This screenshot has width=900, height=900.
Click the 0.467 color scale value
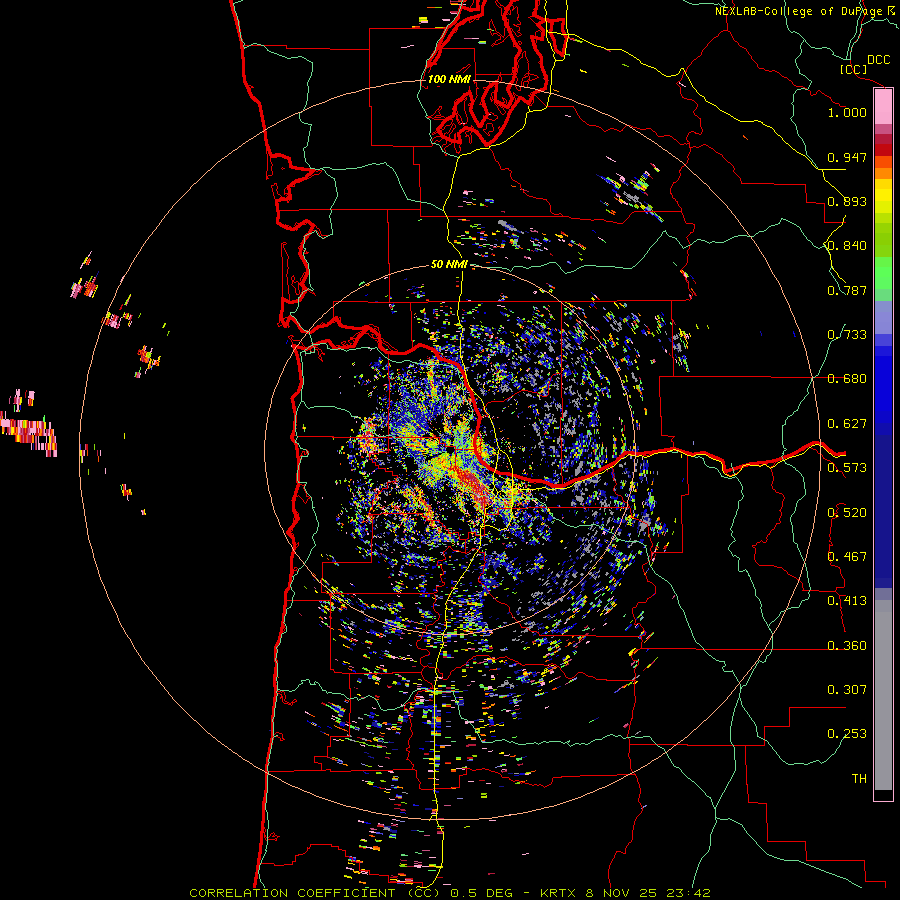pos(847,557)
